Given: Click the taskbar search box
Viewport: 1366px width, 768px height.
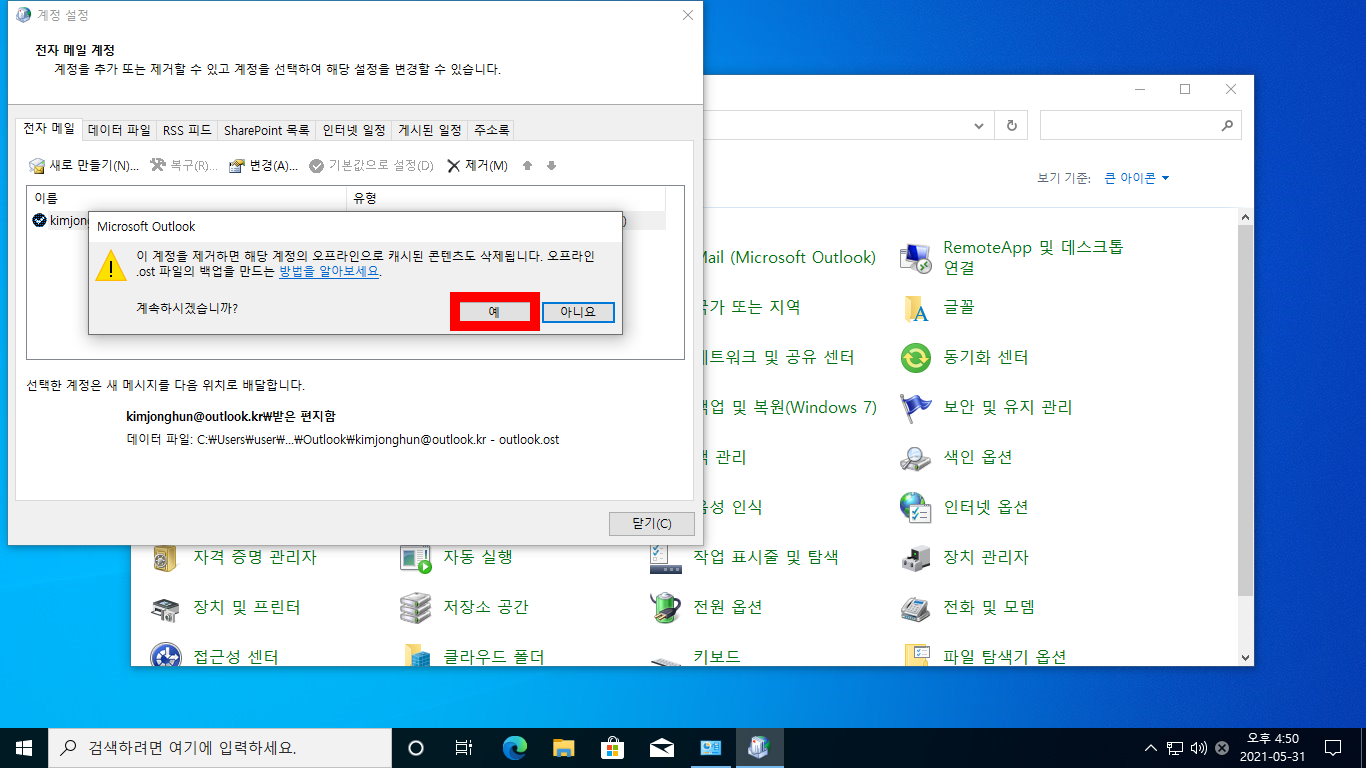Looking at the screenshot, I should pos(219,748).
